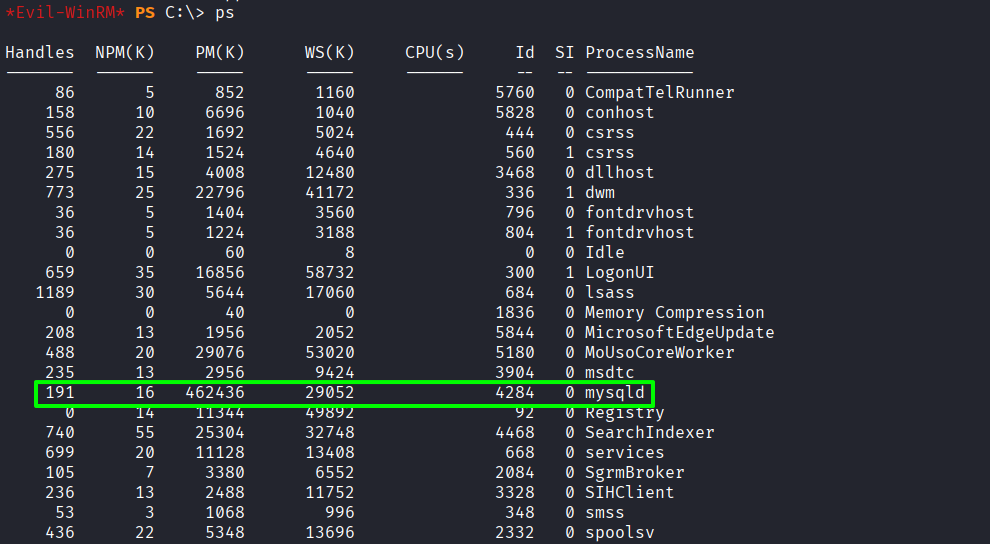This screenshot has width=990, height=544.
Task: Click the mysqld process name
Action: click(x=615, y=393)
